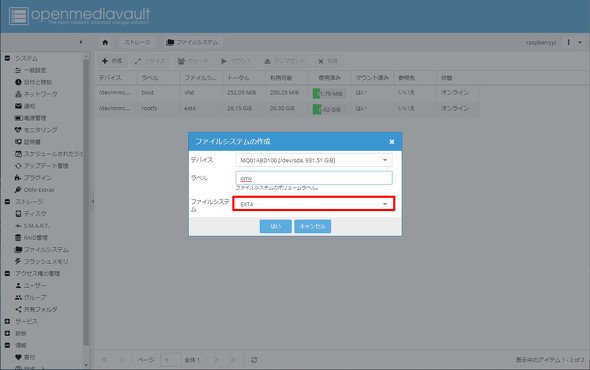Open ディスク in the storage menu
The width and height of the screenshot is (590, 370).
(31, 213)
